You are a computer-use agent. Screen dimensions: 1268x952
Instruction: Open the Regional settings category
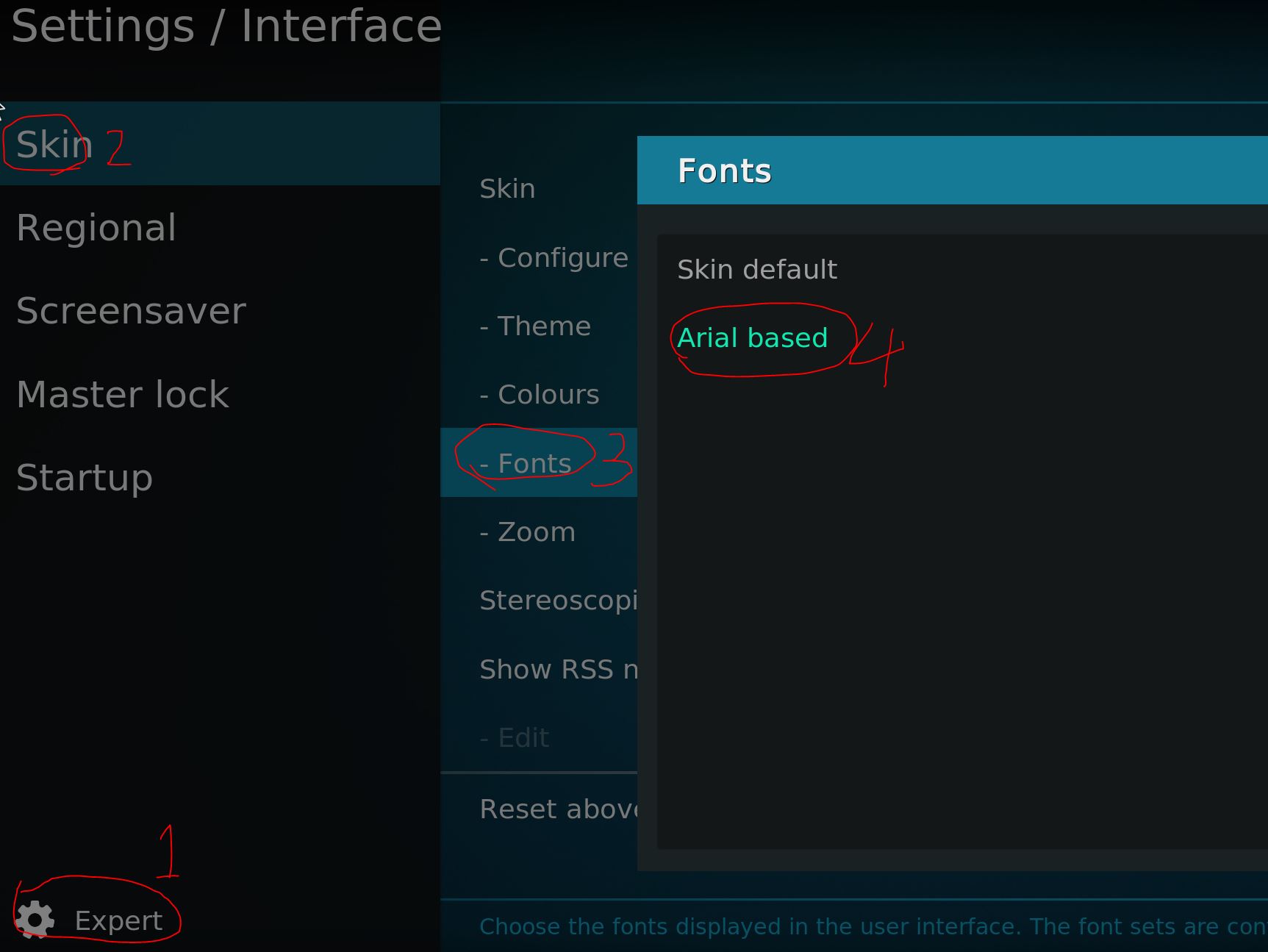click(220, 227)
